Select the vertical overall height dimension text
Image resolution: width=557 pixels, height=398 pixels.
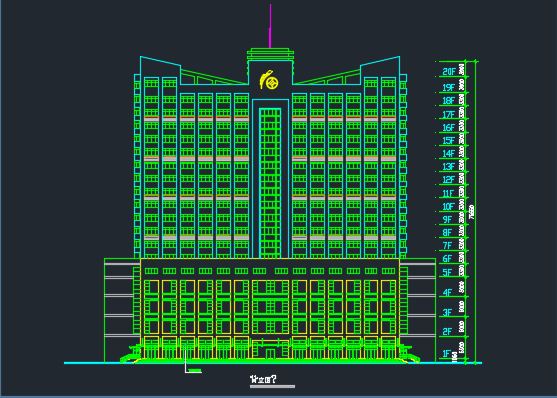point(472,212)
